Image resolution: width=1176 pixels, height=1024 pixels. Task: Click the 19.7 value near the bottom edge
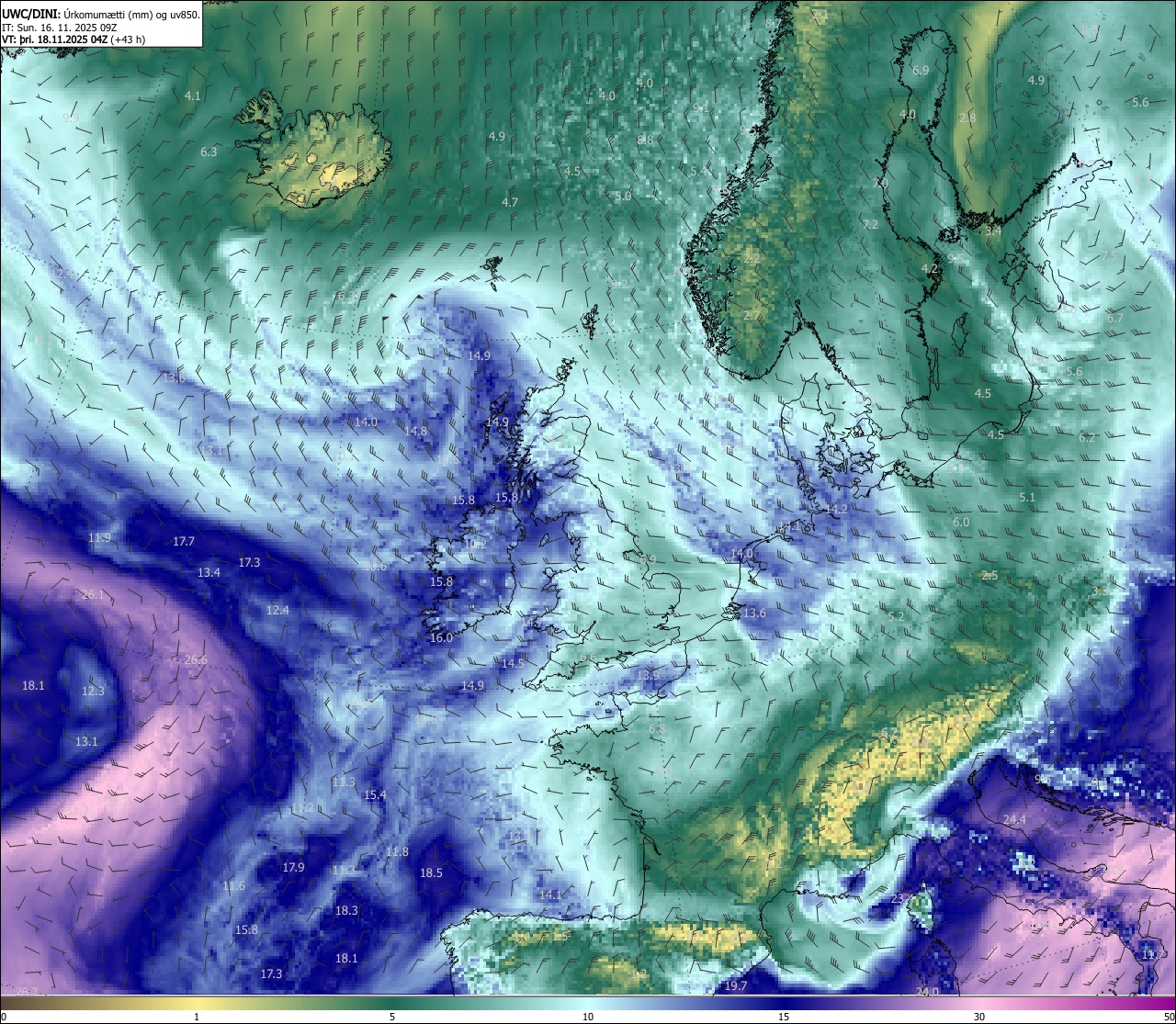point(736,986)
